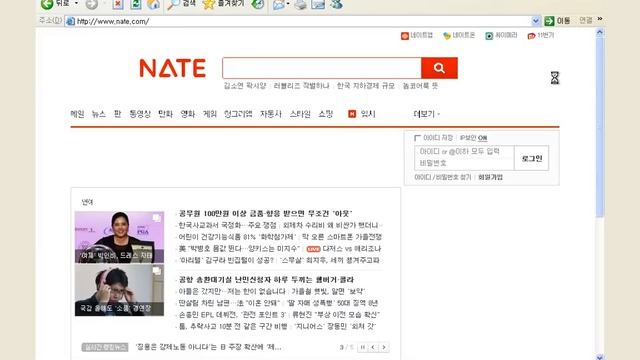Click trending search 한국 지하경제 규모
The height and width of the screenshot is (360, 640).
[366, 86]
